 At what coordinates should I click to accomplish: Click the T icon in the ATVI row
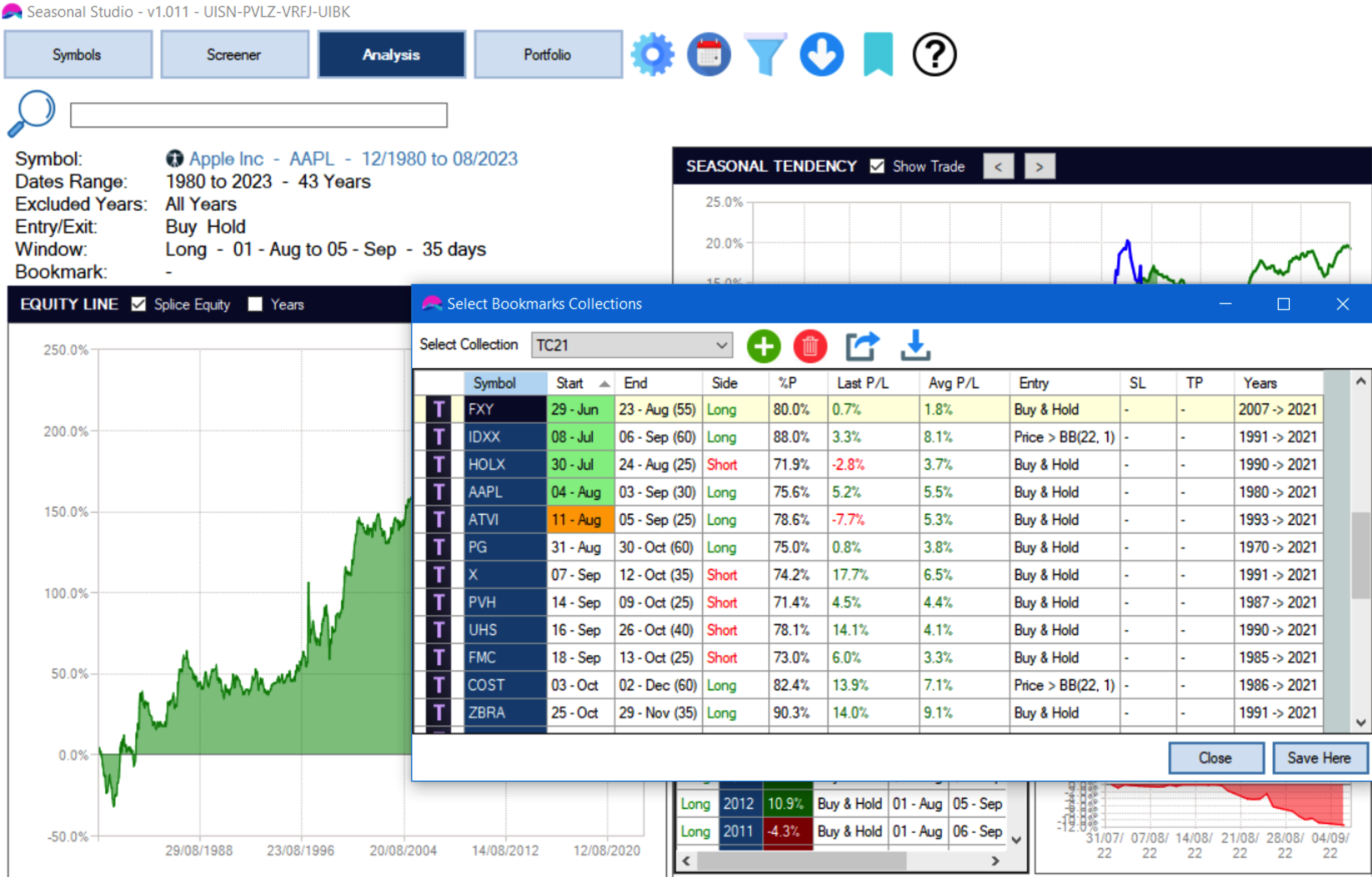(438, 519)
